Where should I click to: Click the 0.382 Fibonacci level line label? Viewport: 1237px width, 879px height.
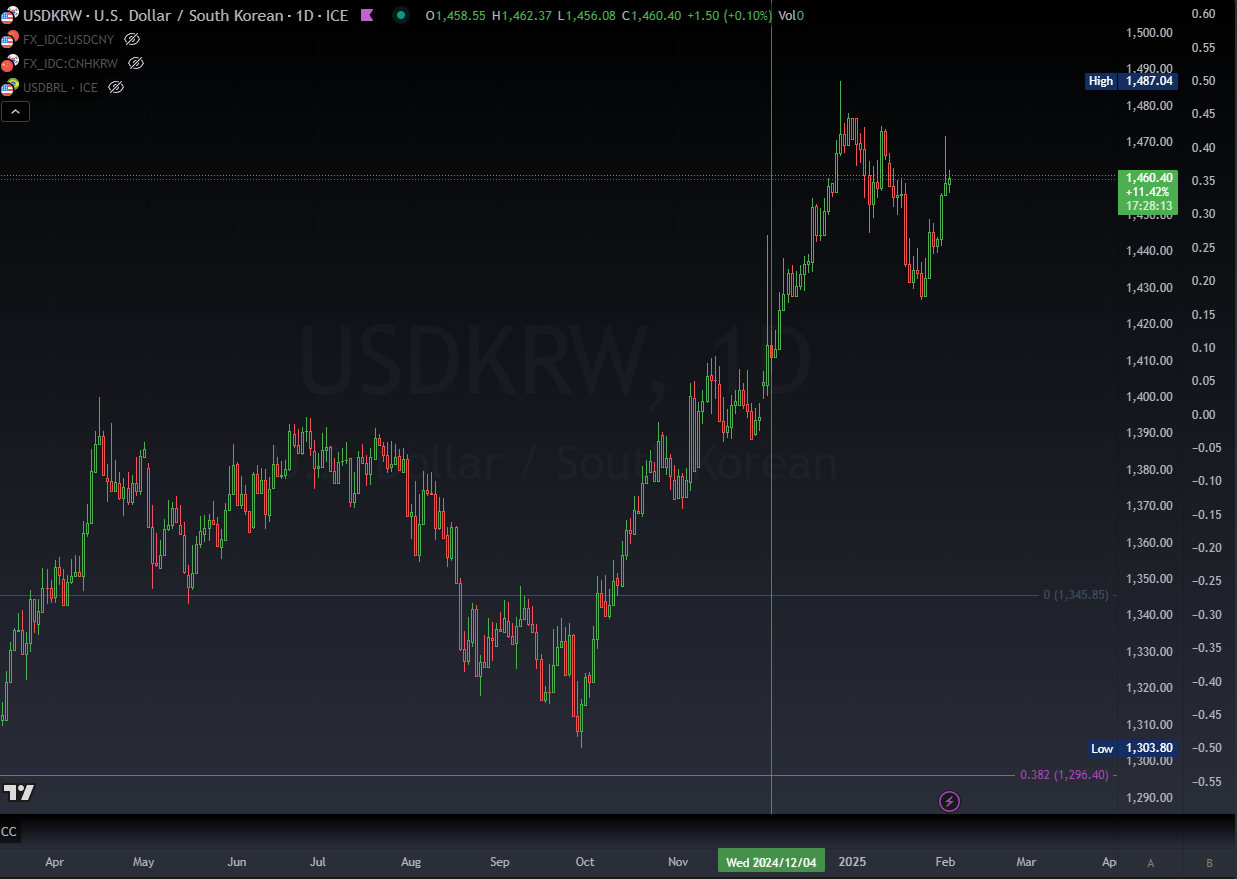tap(1064, 775)
